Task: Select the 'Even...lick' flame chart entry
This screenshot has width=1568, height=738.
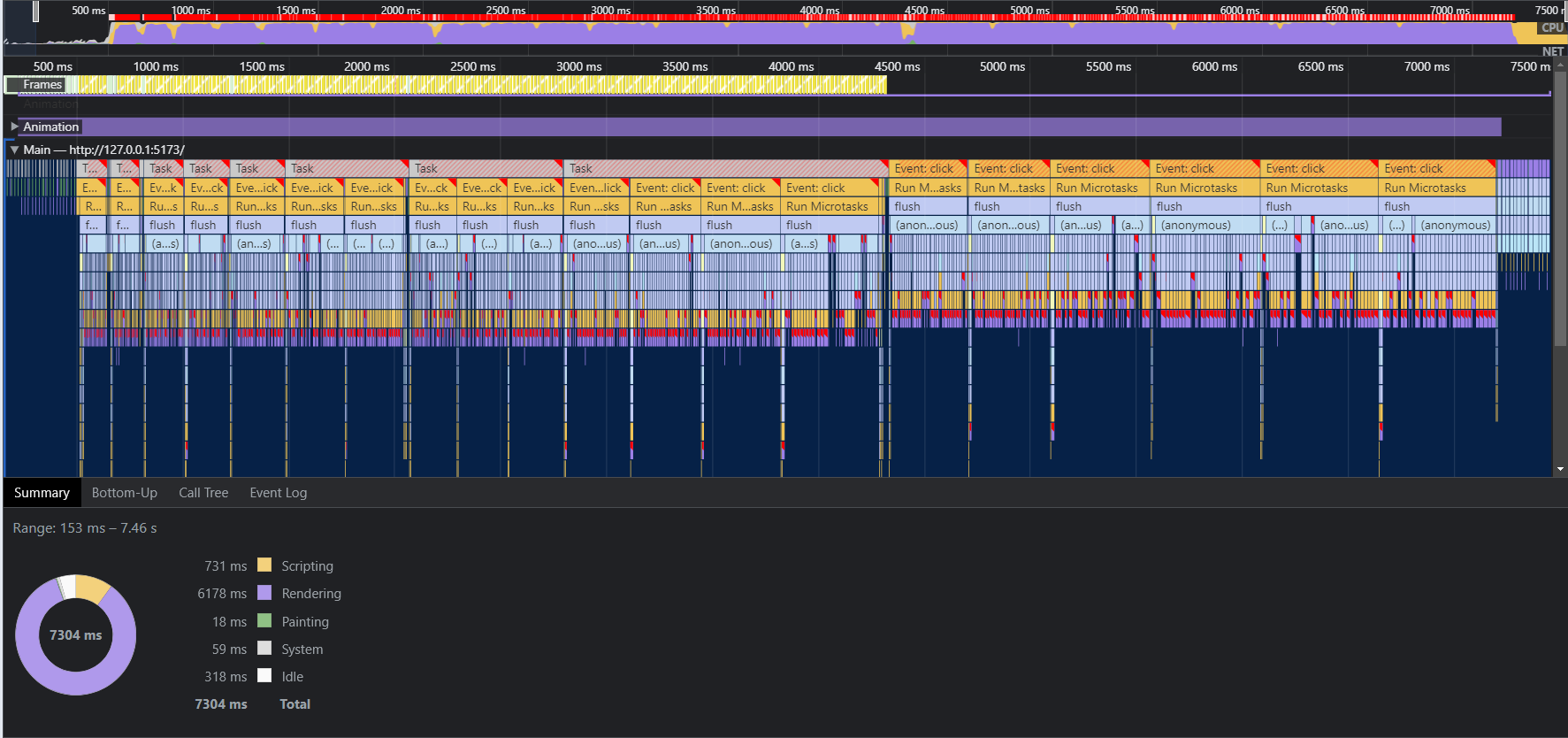Action: pyautogui.click(x=595, y=188)
